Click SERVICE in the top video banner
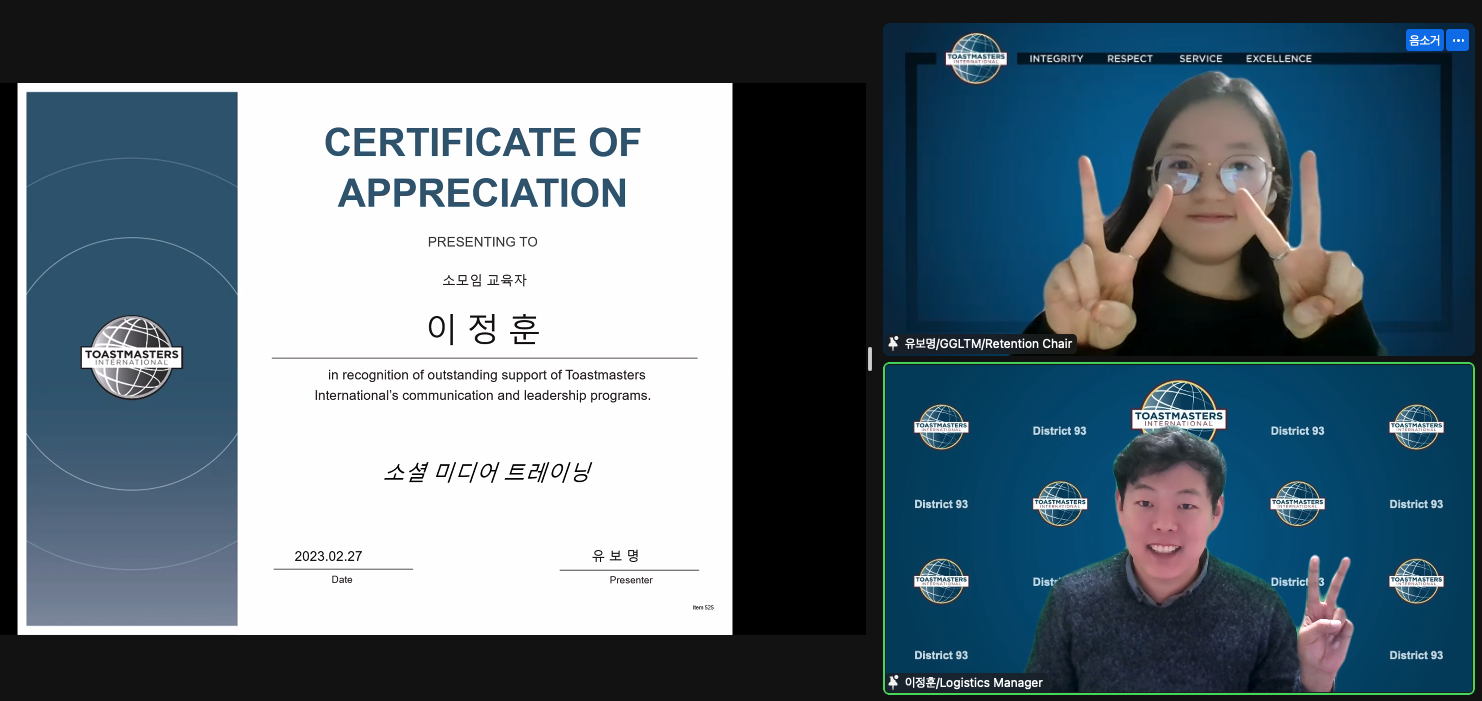This screenshot has height=701, width=1482. (1201, 59)
